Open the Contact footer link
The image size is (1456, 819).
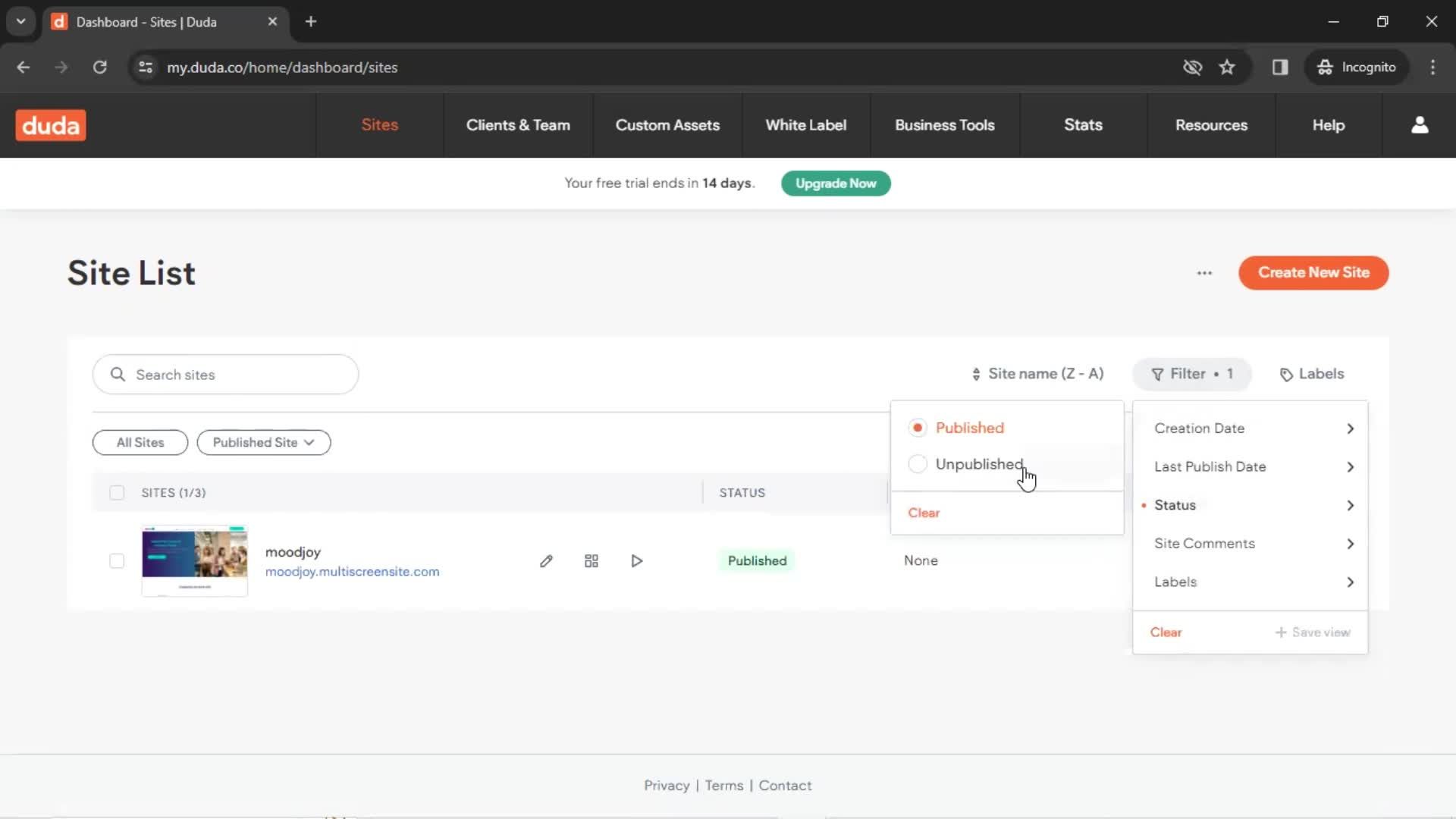pos(785,786)
